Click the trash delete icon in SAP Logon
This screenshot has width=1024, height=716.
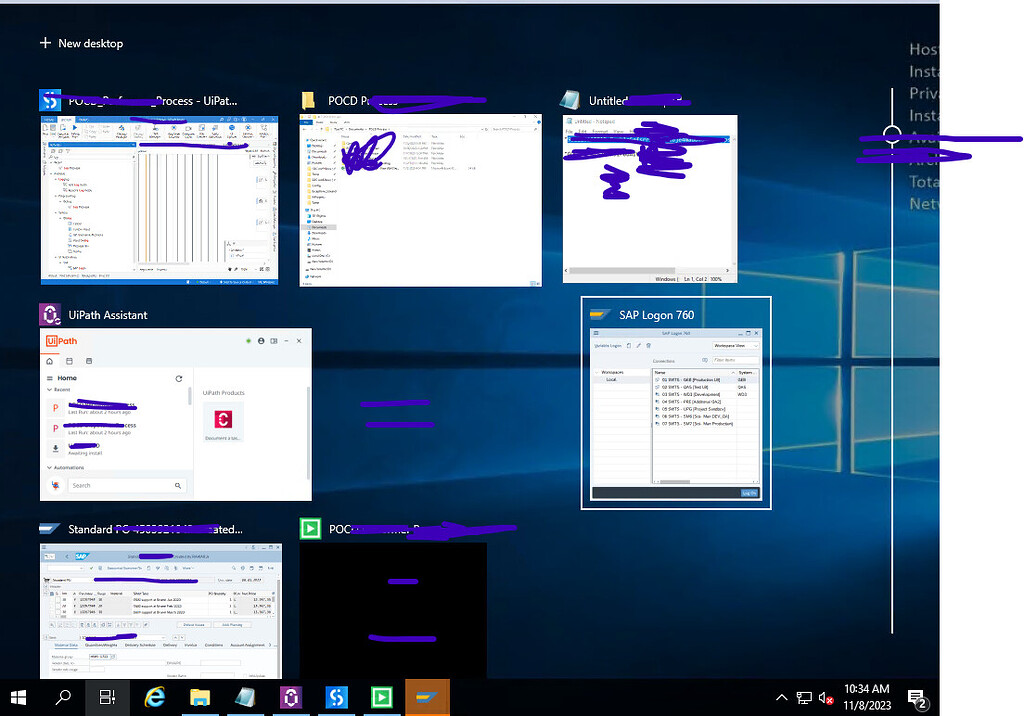click(648, 346)
